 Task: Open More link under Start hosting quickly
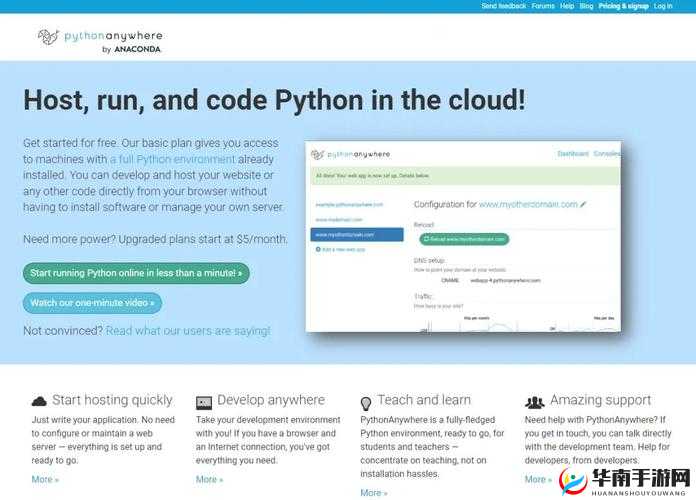coord(45,480)
